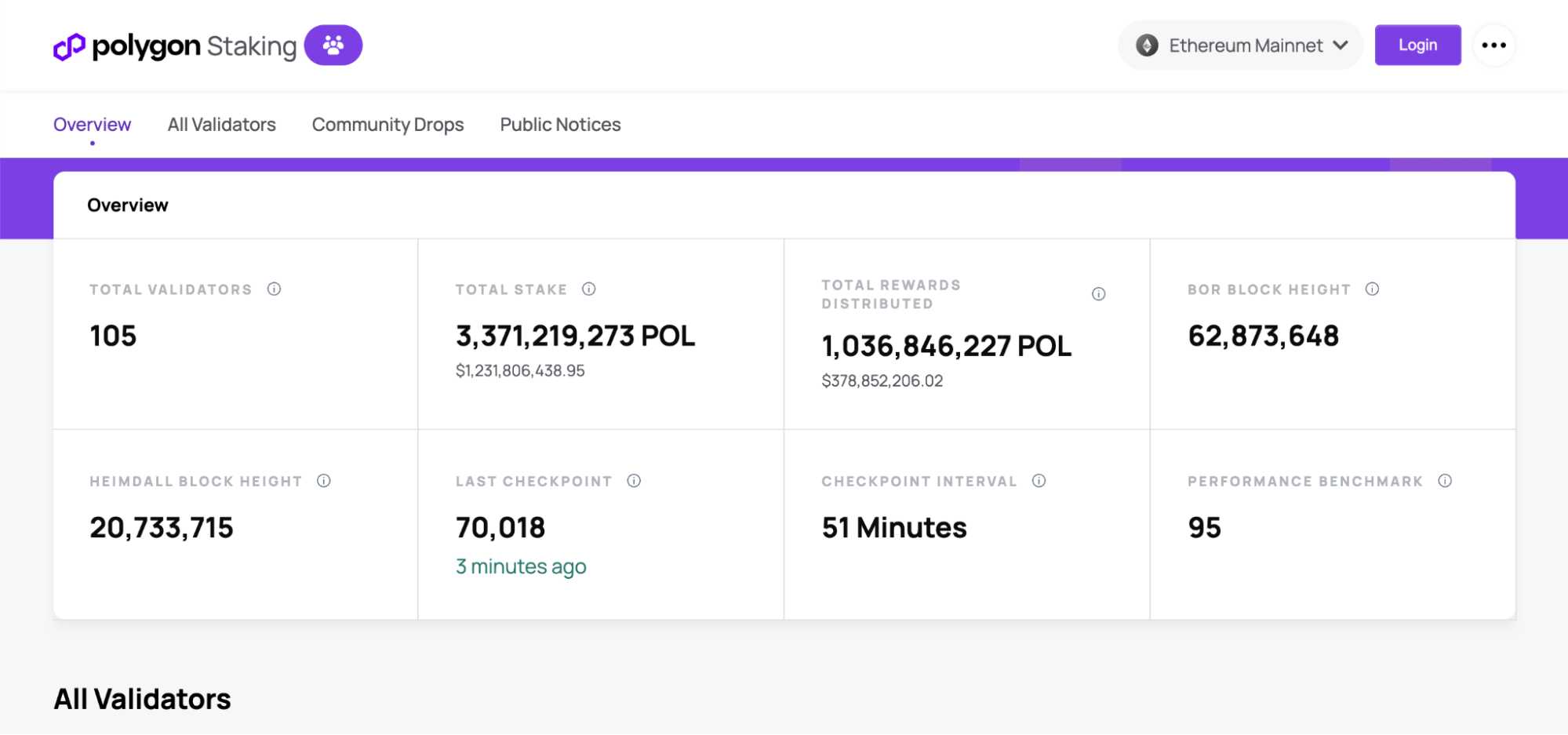The image size is (1568, 735).
Task: Click the Overview card header
Action: click(x=128, y=205)
